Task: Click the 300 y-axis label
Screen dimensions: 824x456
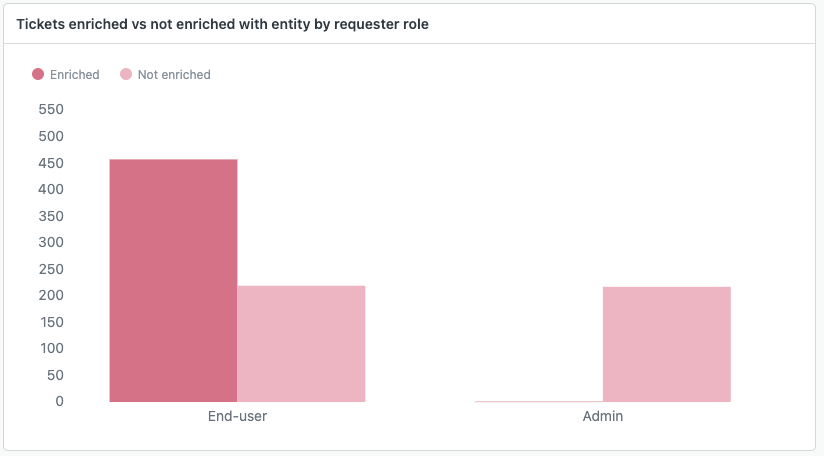Action: coord(51,242)
